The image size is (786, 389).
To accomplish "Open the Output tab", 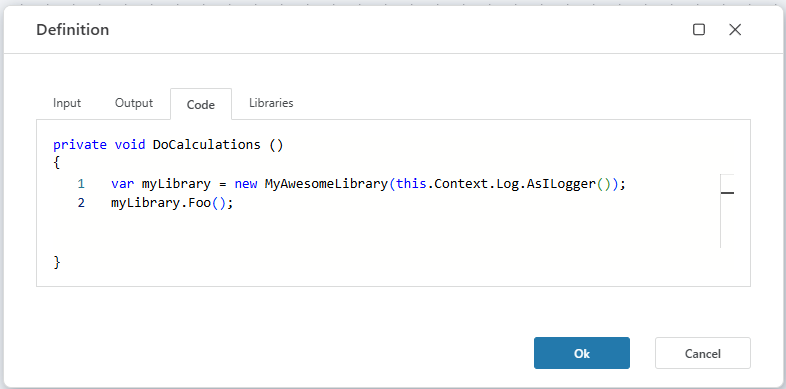I will 134,103.
